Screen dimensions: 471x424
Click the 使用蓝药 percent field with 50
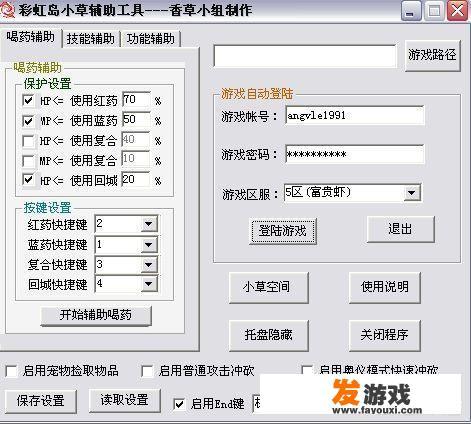tap(136, 120)
